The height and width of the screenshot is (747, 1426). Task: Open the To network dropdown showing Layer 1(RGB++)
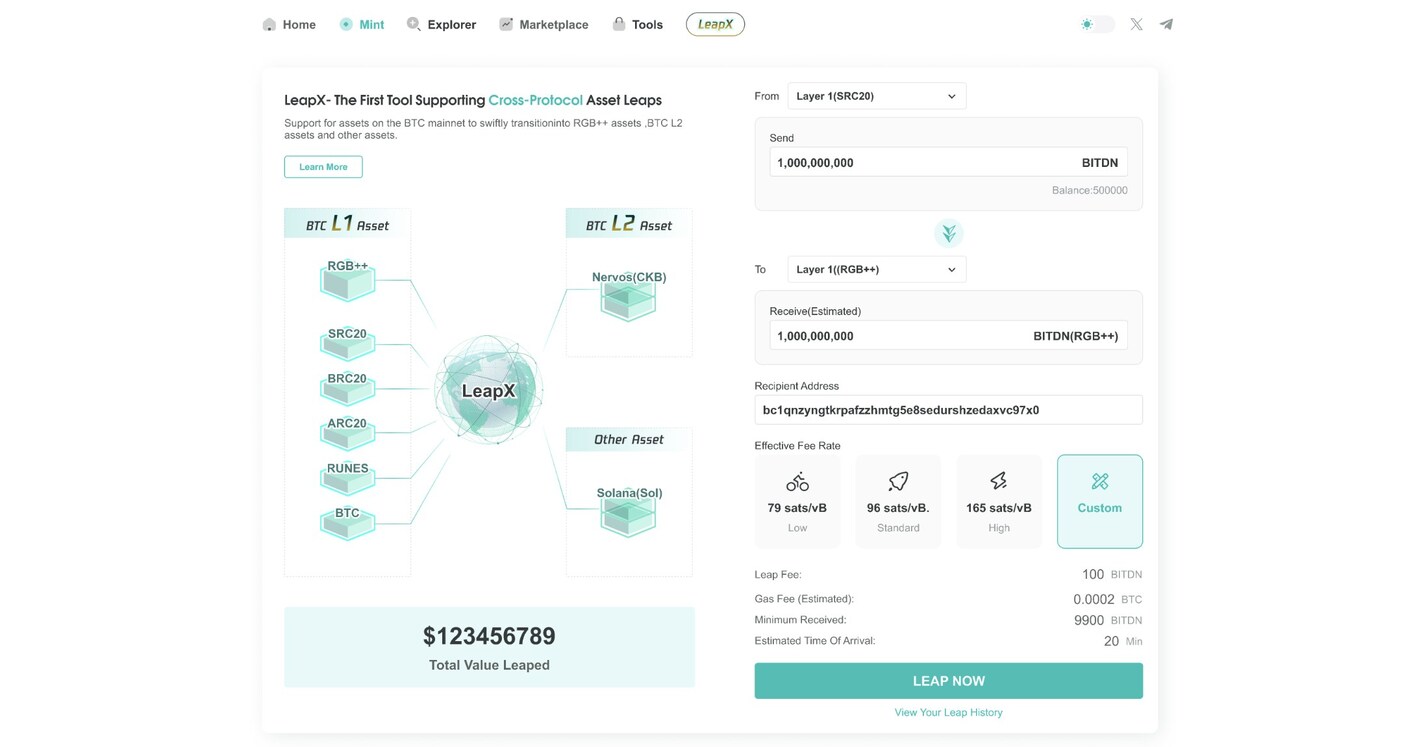876,268
